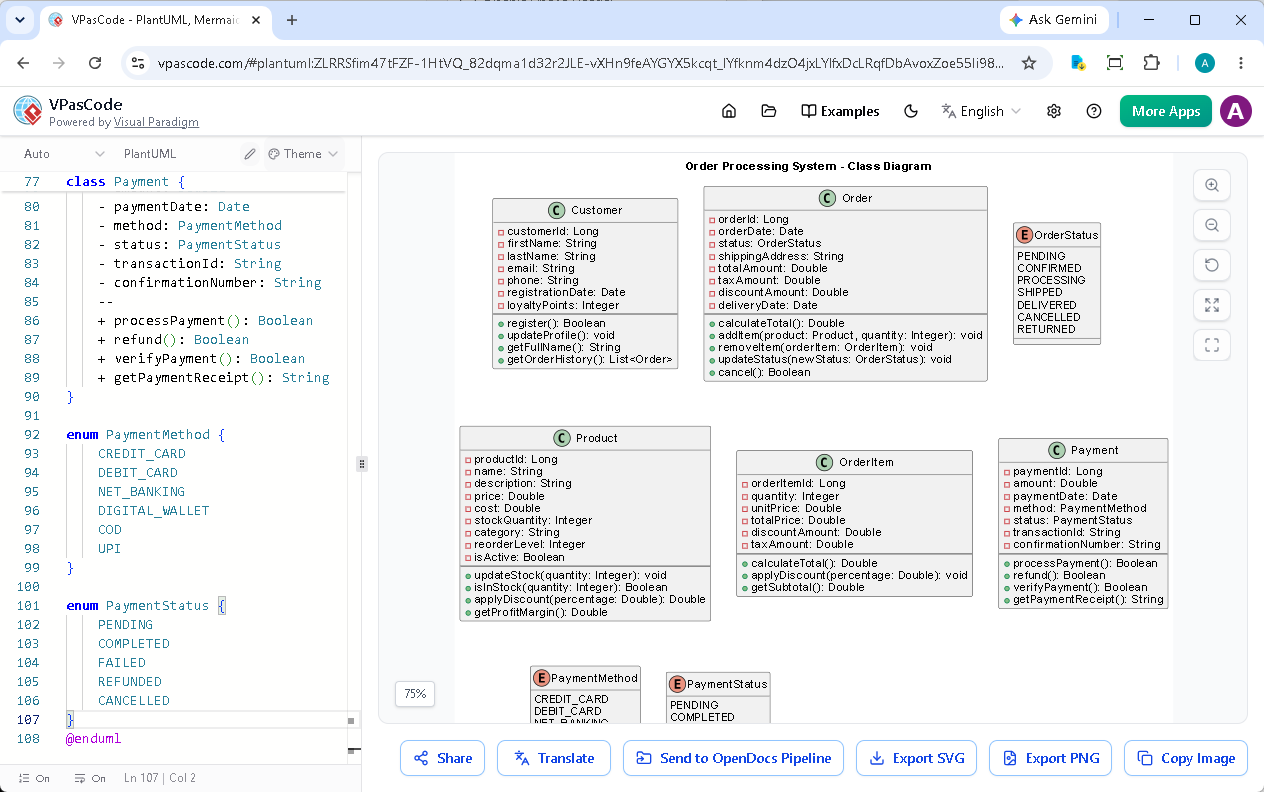The width and height of the screenshot is (1264, 792).
Task: Click the panel splitter handle between editor and preview
Action: pos(362,464)
